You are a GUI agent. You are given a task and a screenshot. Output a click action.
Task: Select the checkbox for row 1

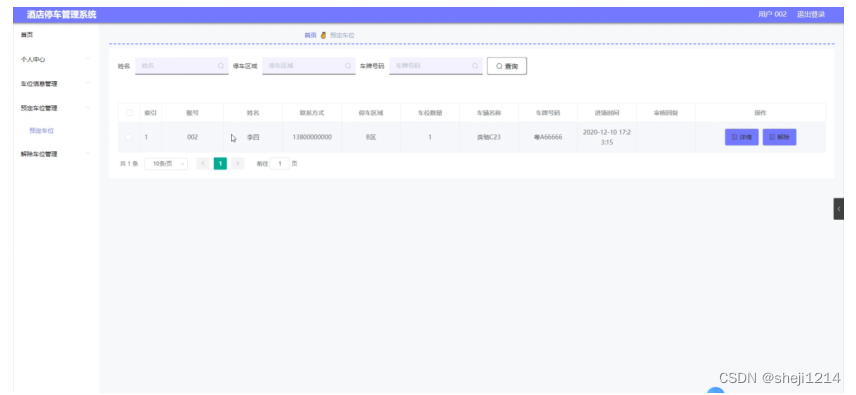(x=129, y=137)
